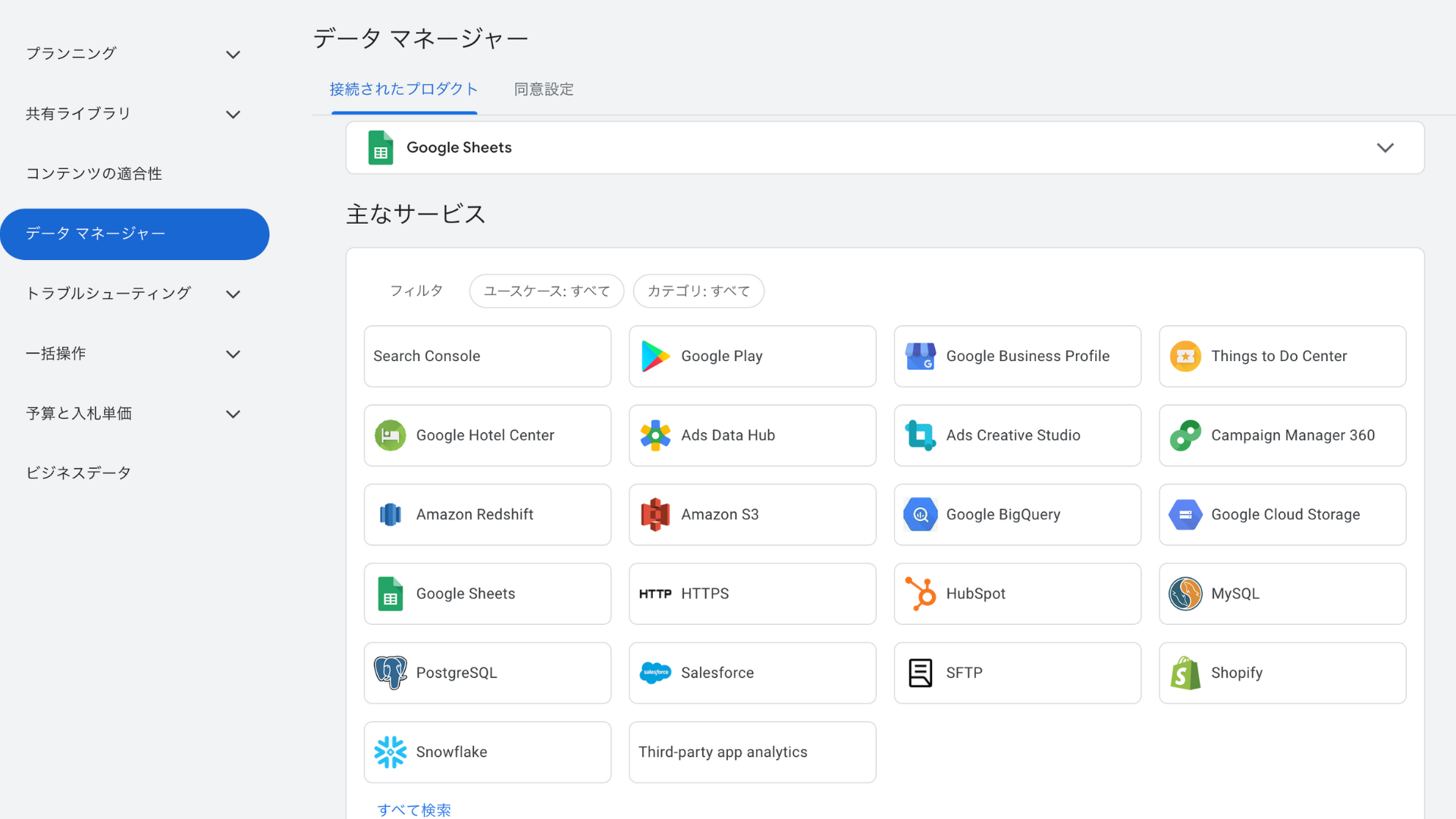This screenshot has width=1456, height=819.
Task: Click the Salesforce cloud icon
Action: (655, 673)
